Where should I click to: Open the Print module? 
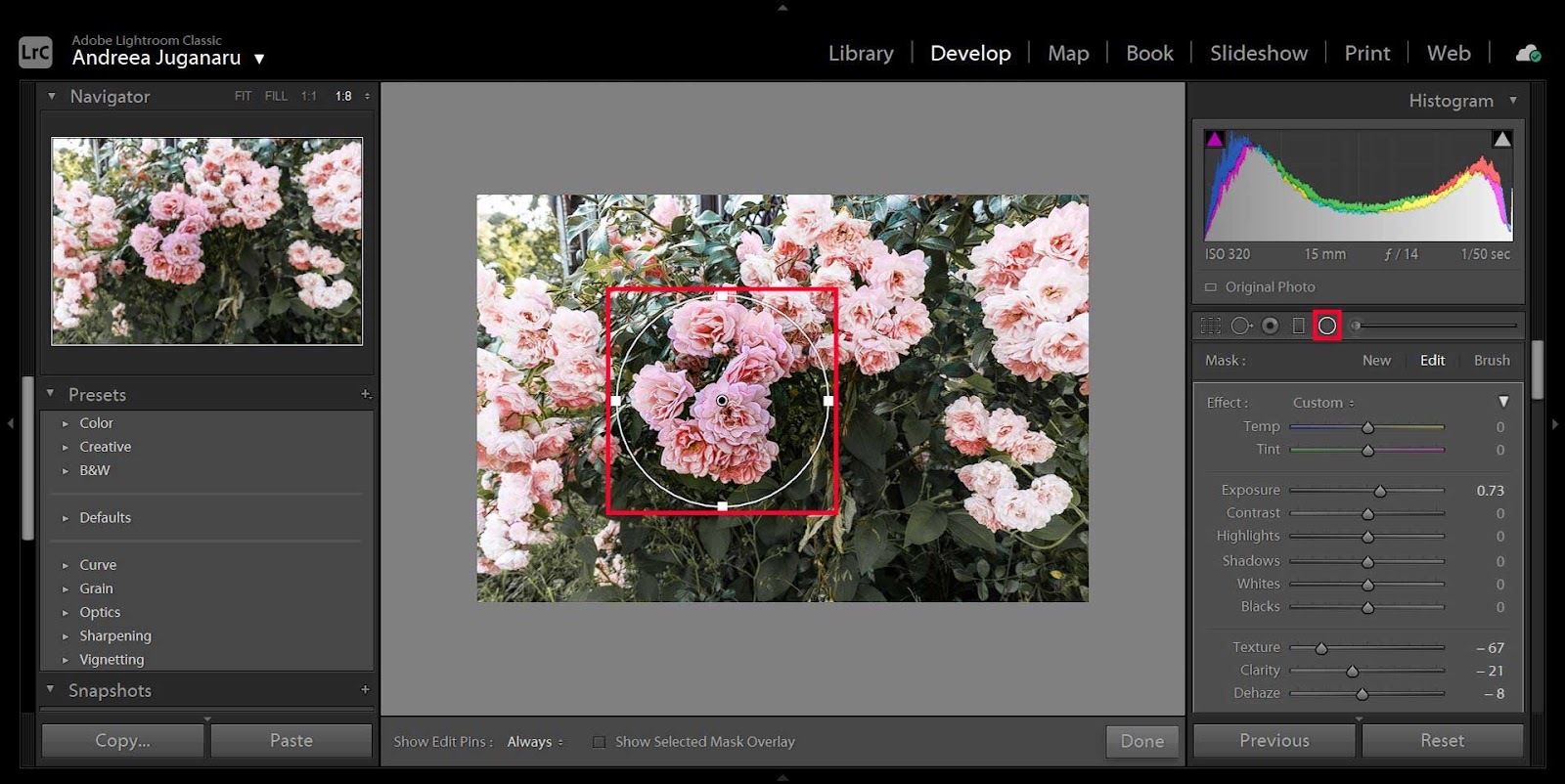point(1367,53)
